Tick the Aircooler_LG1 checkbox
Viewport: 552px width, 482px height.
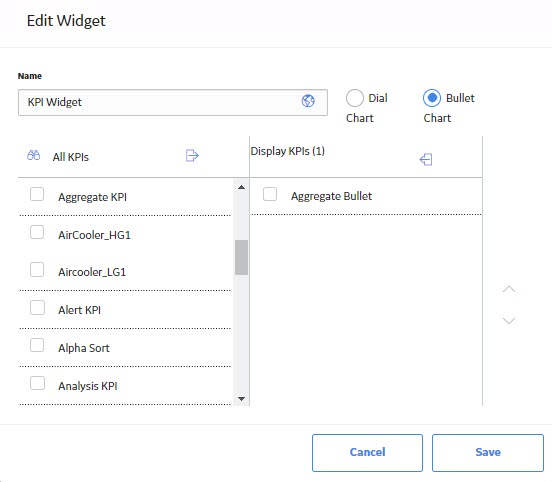37,270
